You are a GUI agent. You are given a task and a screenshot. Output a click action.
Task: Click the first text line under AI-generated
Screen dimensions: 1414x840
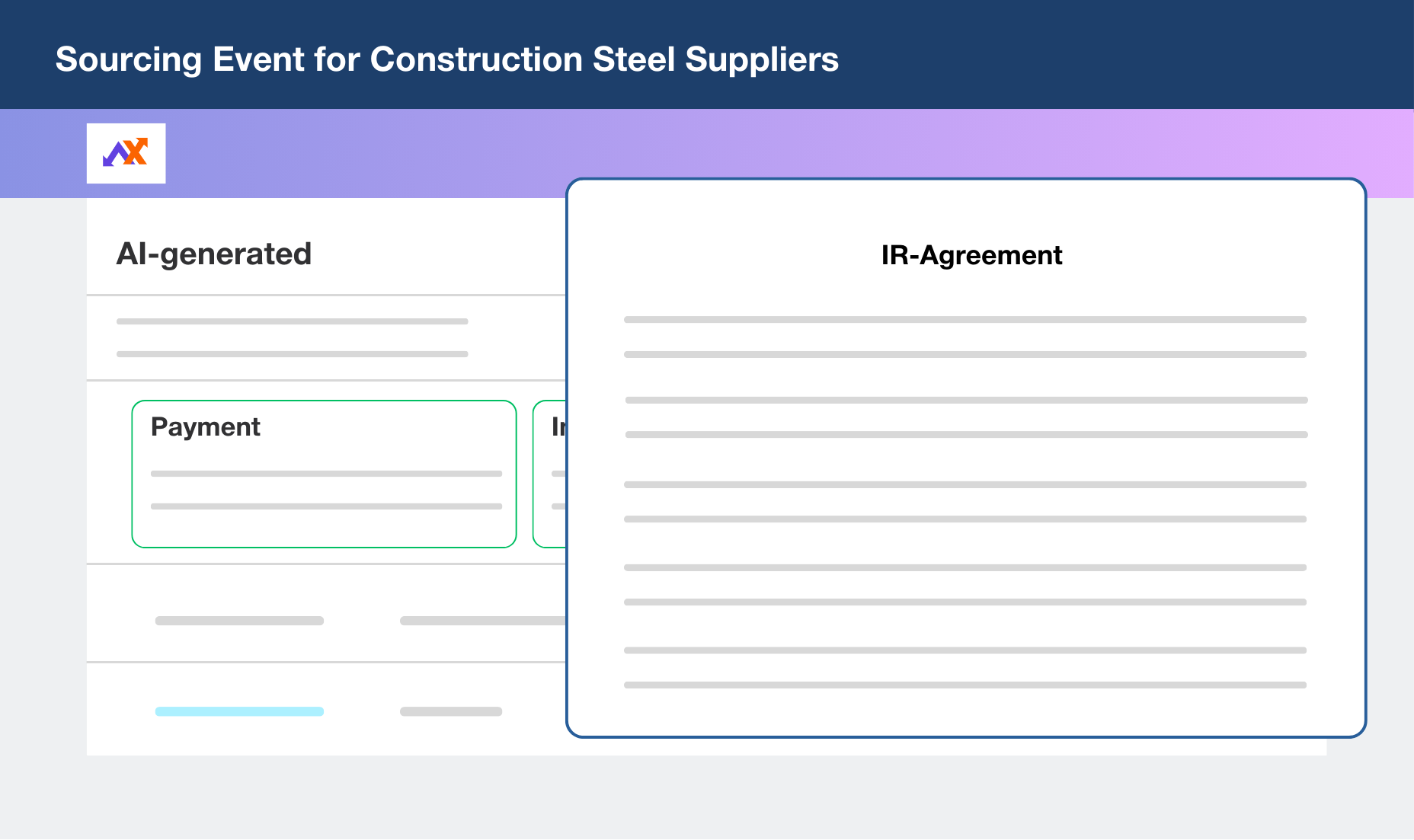point(293,321)
